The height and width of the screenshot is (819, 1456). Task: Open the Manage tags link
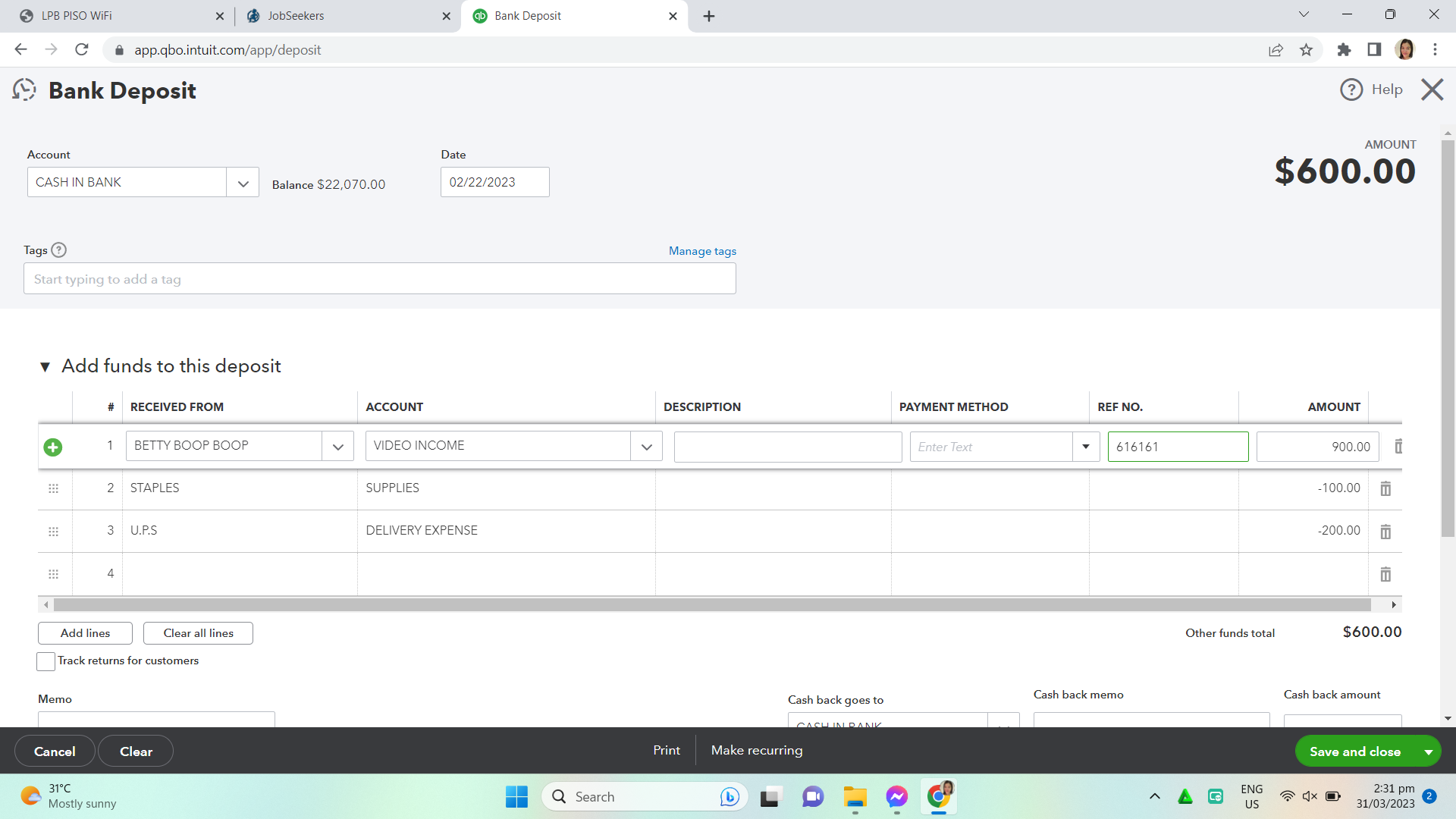(x=702, y=251)
